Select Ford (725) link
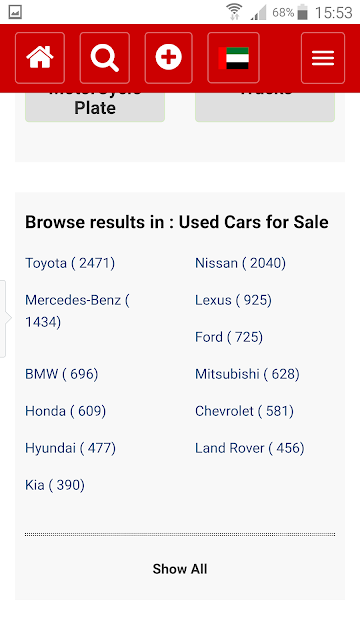360x640 pixels. (x=229, y=337)
